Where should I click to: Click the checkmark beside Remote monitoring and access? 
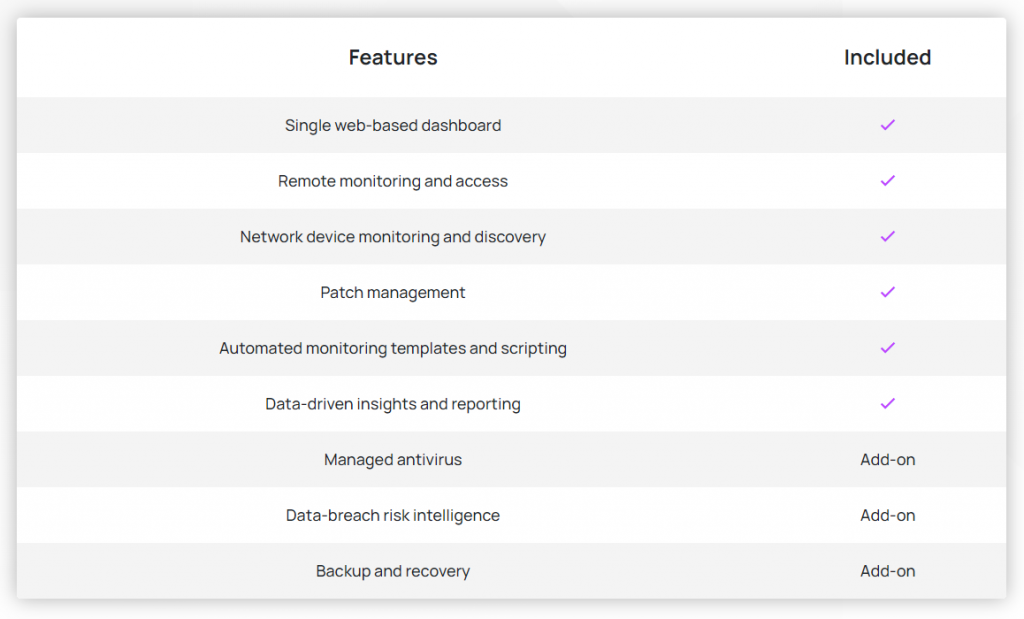pyautogui.click(x=887, y=181)
